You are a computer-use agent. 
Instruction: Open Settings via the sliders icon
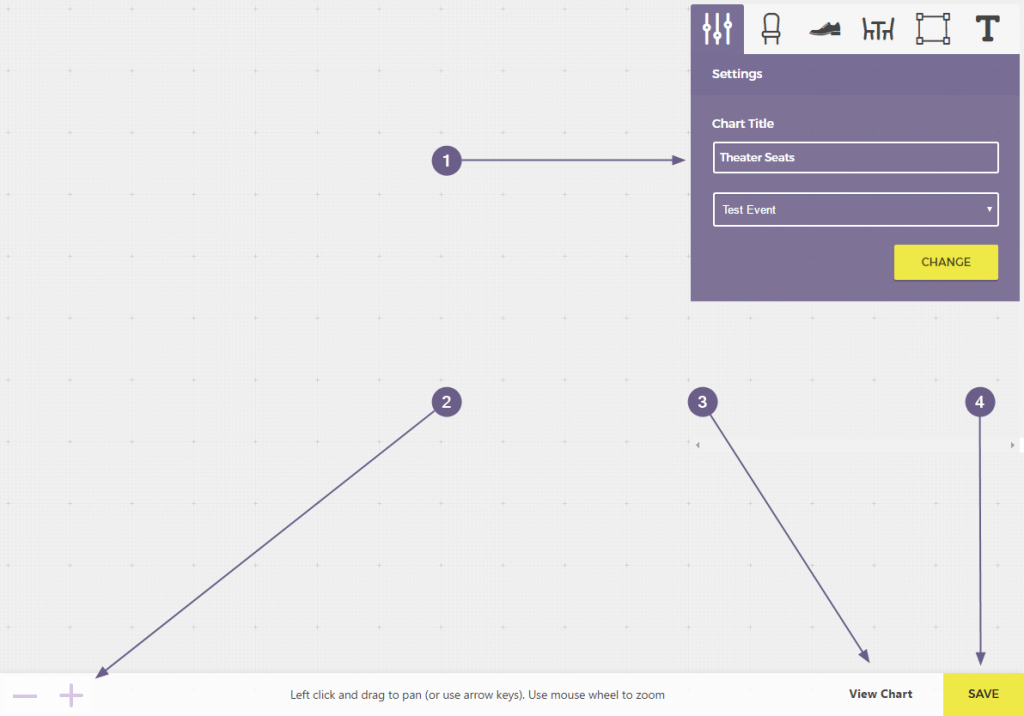[717, 29]
